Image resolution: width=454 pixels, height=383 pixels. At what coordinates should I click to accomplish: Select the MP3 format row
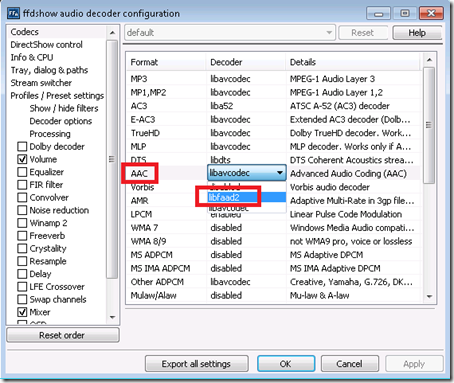(273, 79)
